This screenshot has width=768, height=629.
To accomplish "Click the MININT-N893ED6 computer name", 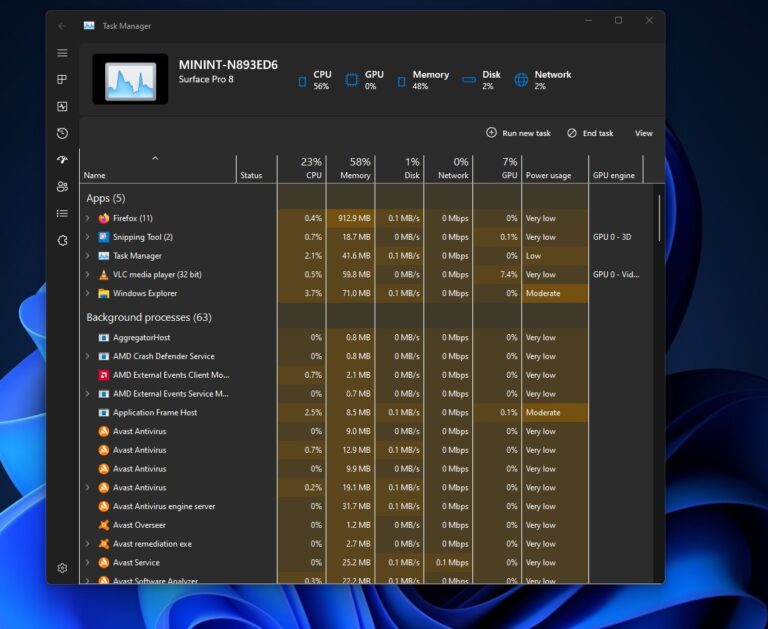I will click(228, 65).
